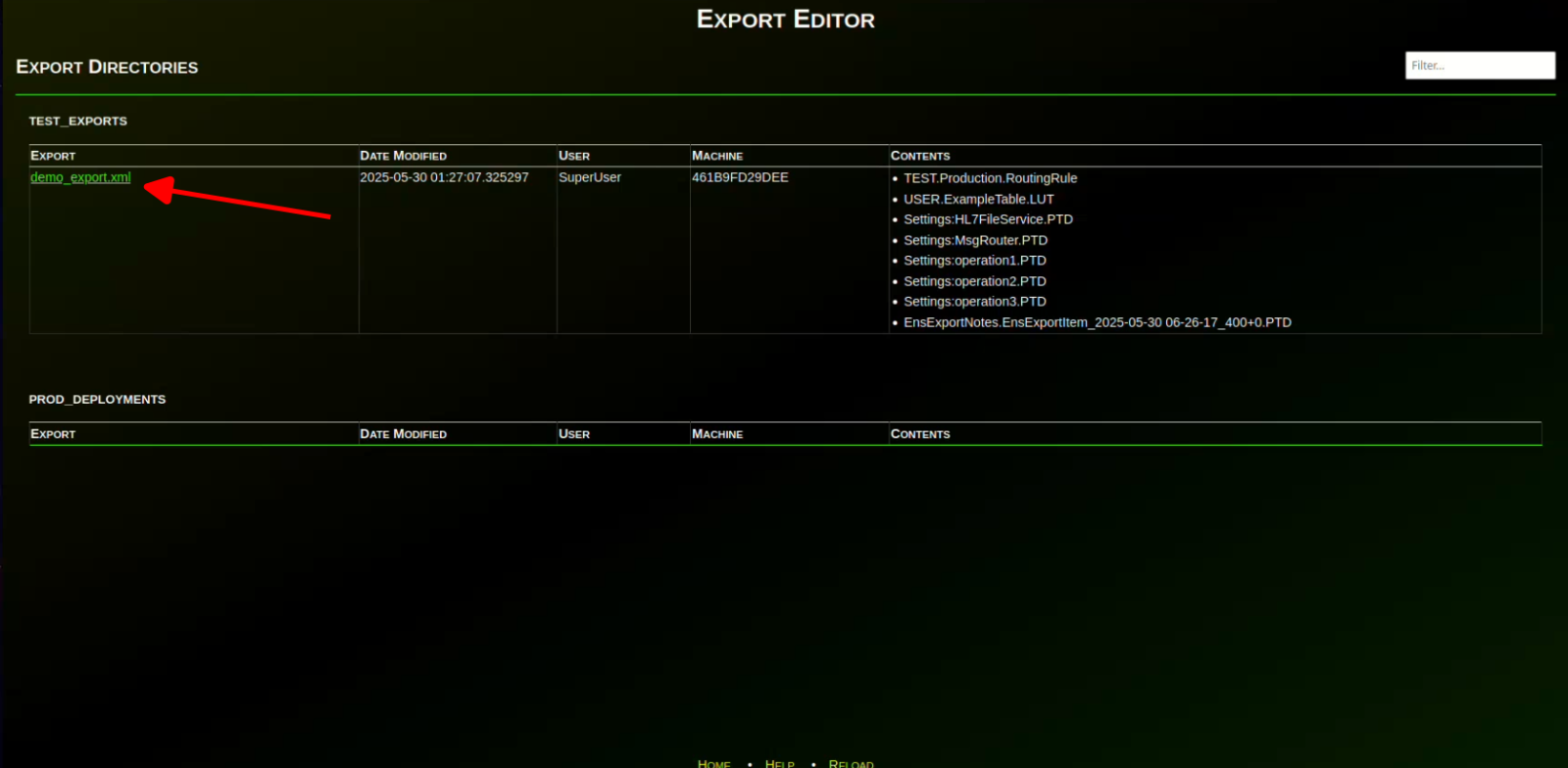Click the USER.ExampleTable.LUT contents item

[x=978, y=199]
